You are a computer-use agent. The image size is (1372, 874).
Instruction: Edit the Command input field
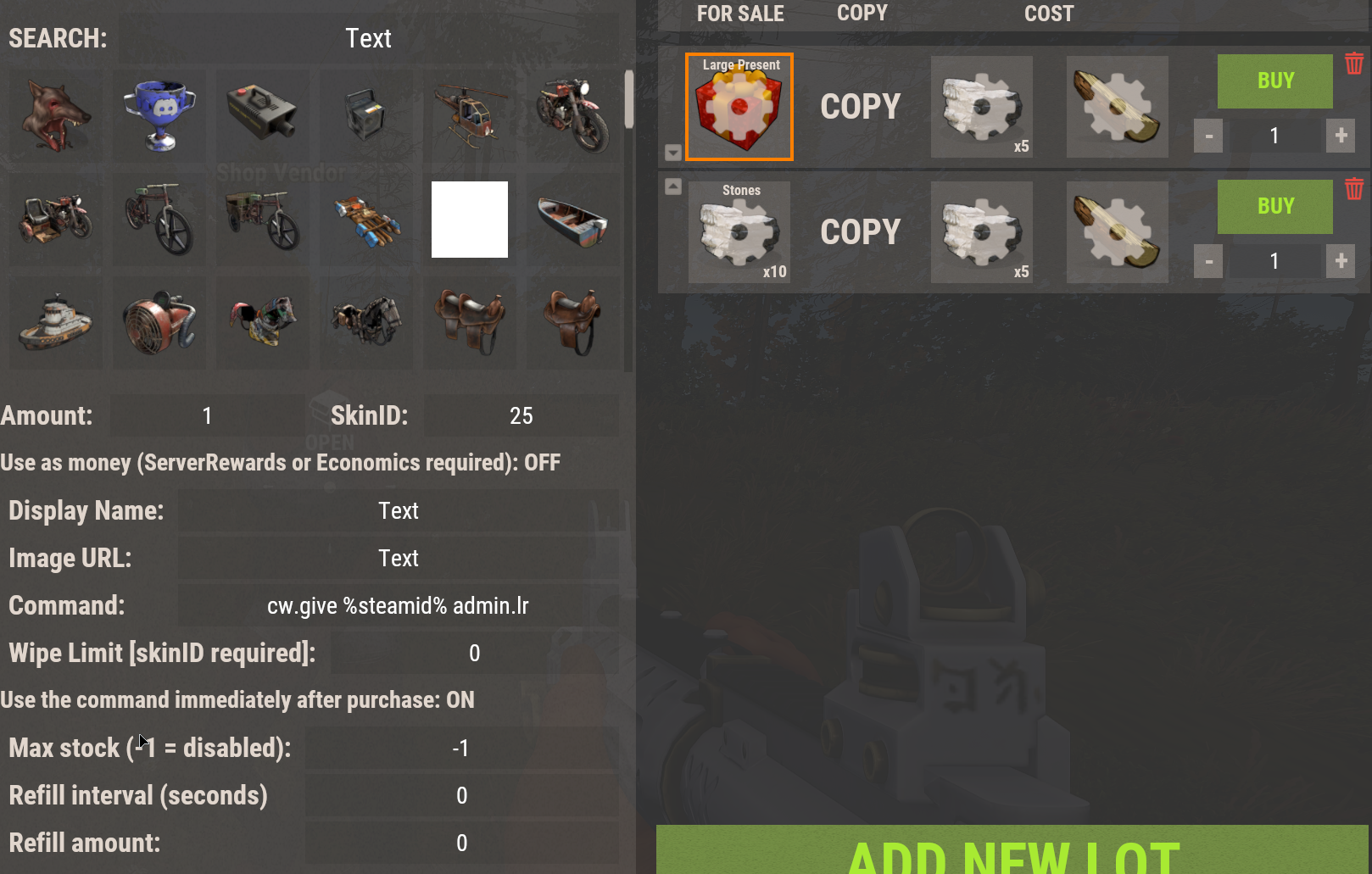[399, 605]
